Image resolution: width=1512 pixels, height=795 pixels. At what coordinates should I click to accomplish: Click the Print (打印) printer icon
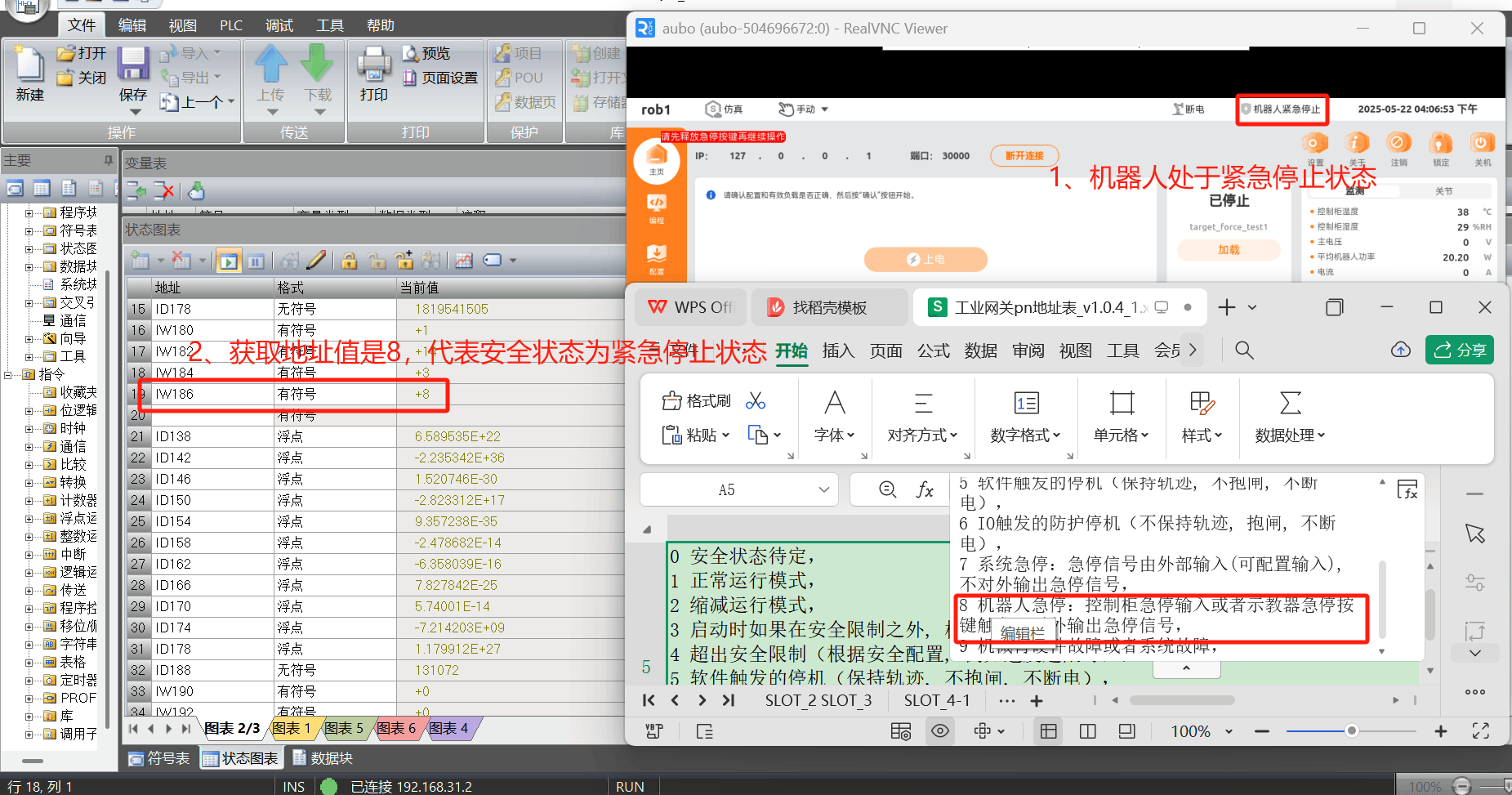[x=374, y=64]
